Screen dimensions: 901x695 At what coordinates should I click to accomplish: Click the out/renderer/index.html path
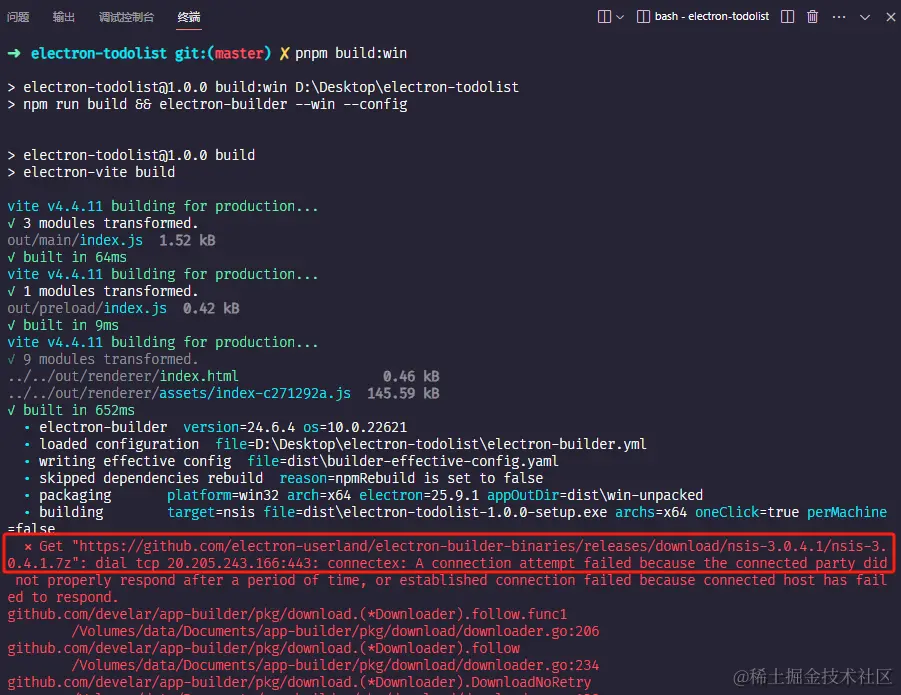point(123,376)
